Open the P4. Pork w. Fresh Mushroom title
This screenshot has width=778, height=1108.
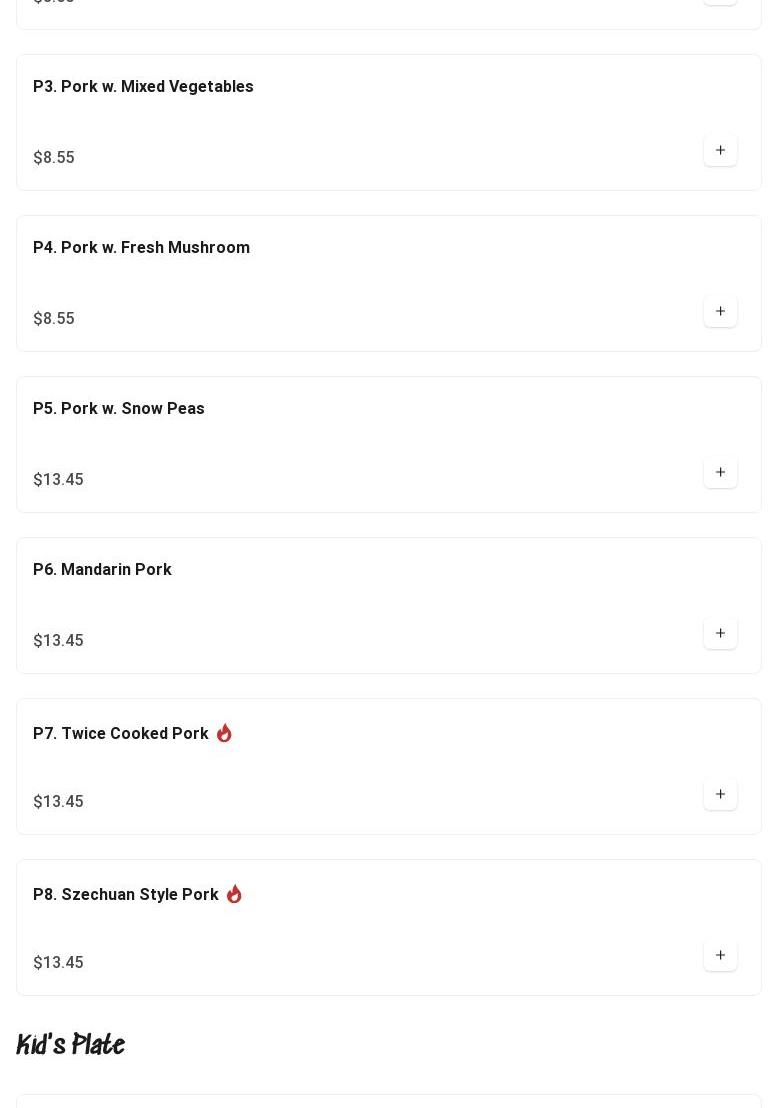pos(141,247)
